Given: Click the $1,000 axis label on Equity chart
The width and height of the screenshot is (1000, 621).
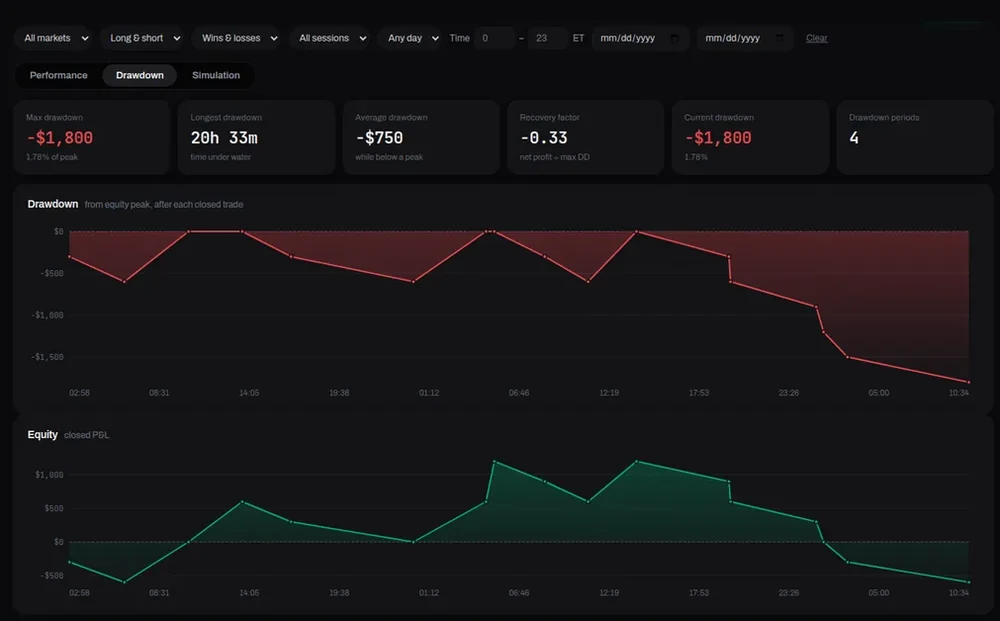Looking at the screenshot, I should tap(49, 475).
